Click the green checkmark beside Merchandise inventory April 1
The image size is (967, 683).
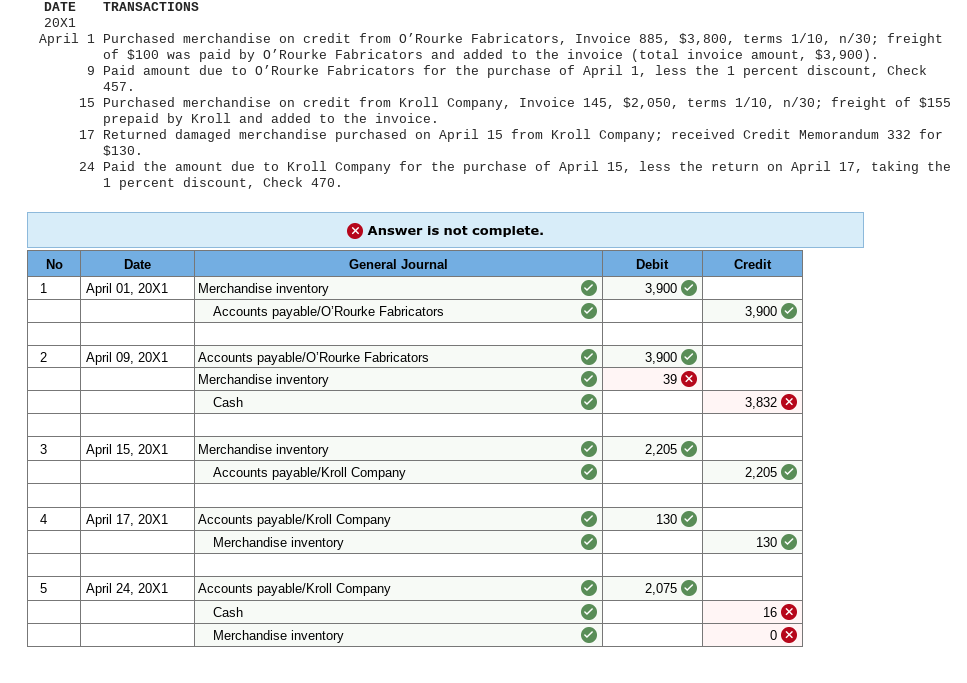click(589, 288)
